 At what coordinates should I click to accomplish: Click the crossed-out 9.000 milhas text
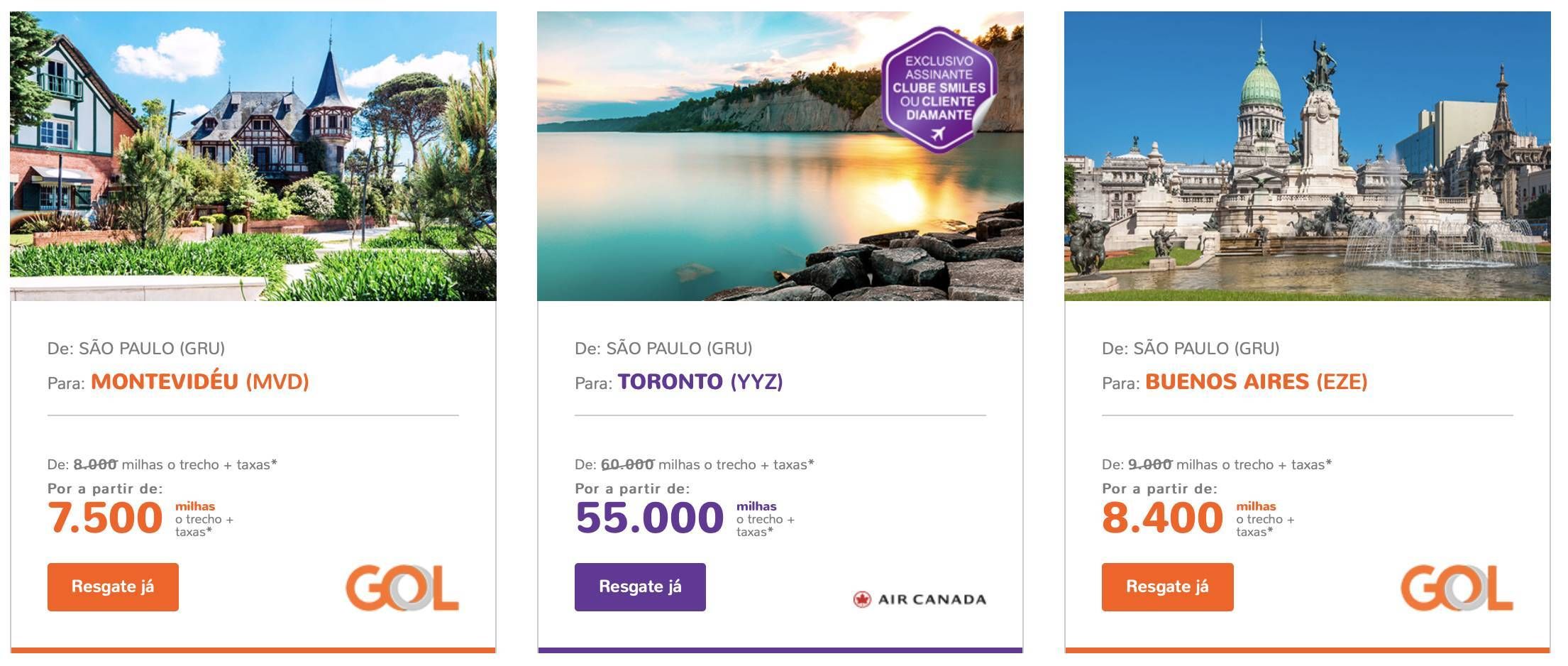click(1150, 464)
